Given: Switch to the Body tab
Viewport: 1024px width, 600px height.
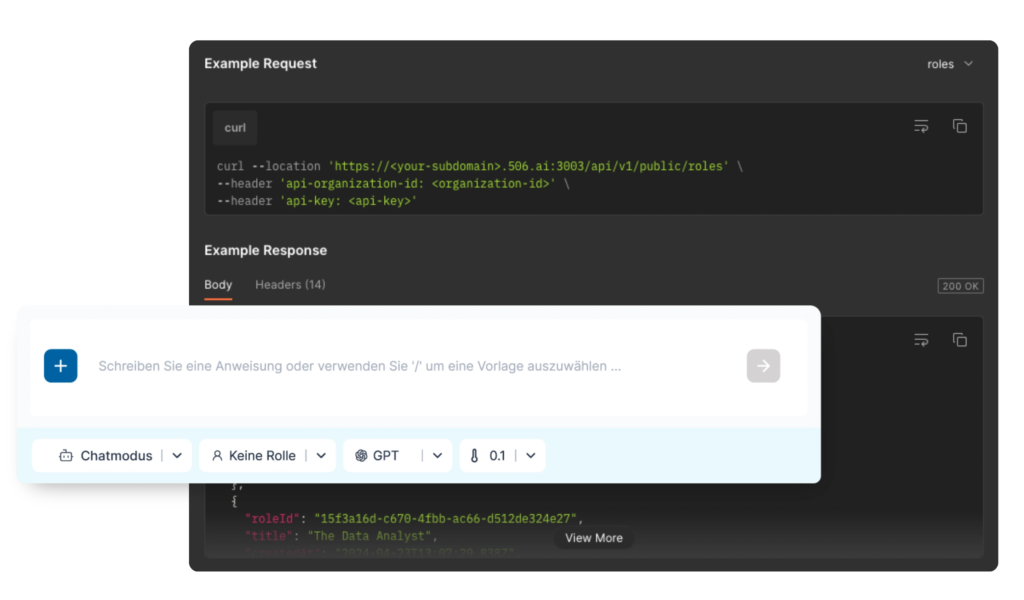Looking at the screenshot, I should [x=218, y=285].
